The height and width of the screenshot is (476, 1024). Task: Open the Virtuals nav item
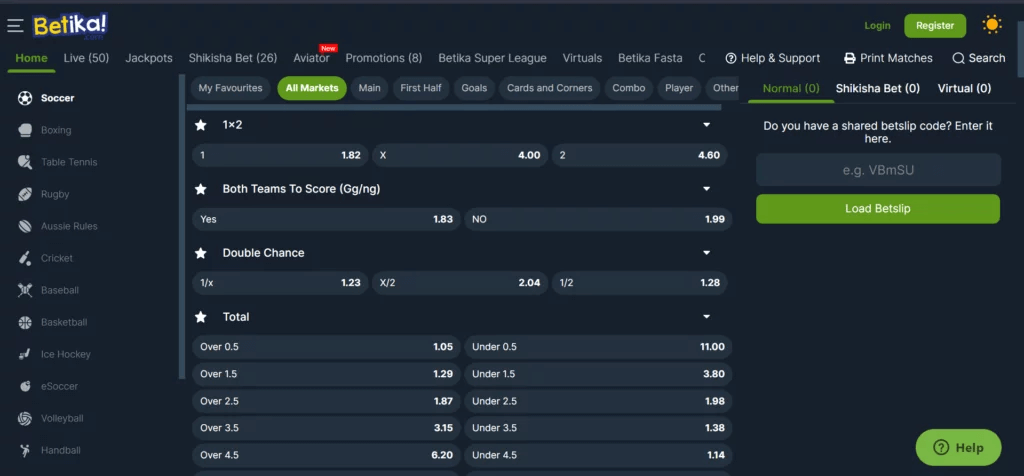(583, 58)
